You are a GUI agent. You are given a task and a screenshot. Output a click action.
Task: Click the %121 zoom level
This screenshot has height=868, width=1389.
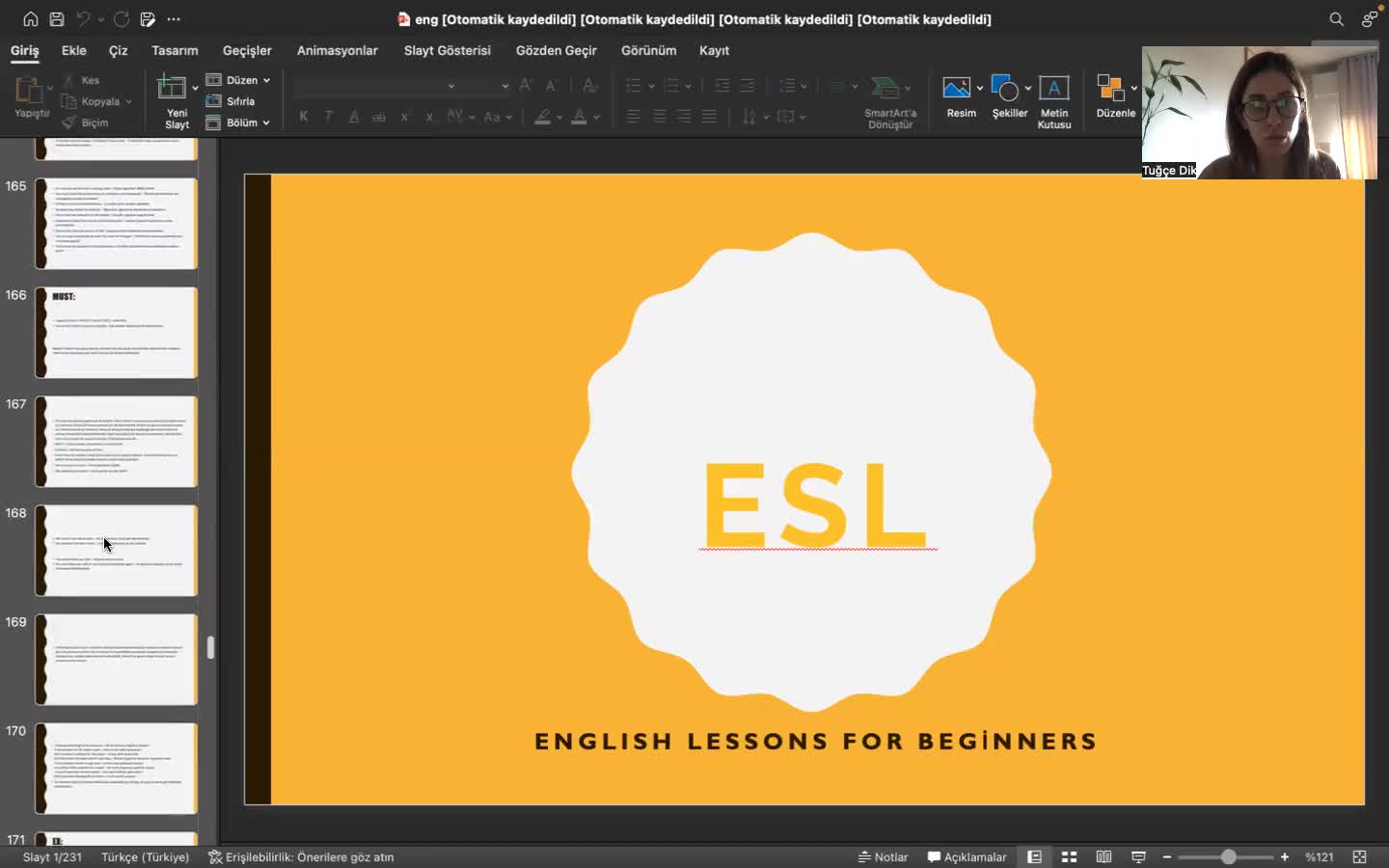pyautogui.click(x=1320, y=856)
